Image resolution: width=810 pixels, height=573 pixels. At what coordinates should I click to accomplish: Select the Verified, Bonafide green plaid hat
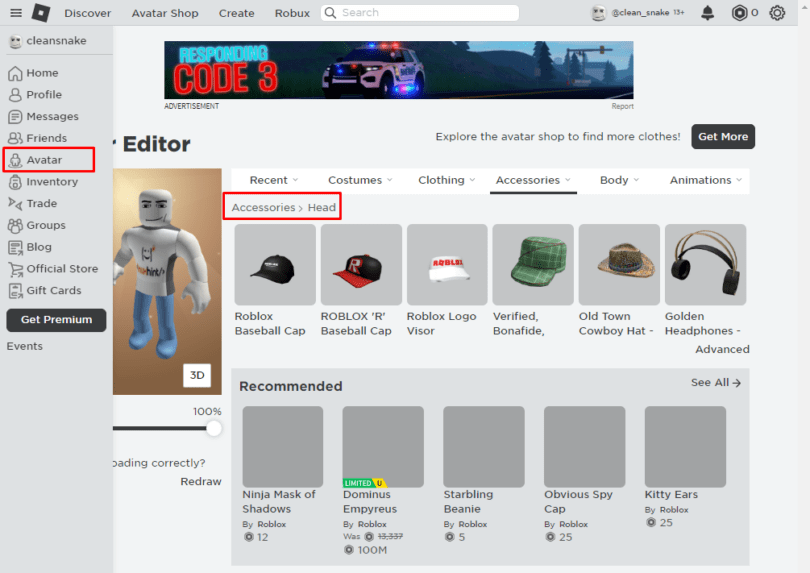[533, 265]
